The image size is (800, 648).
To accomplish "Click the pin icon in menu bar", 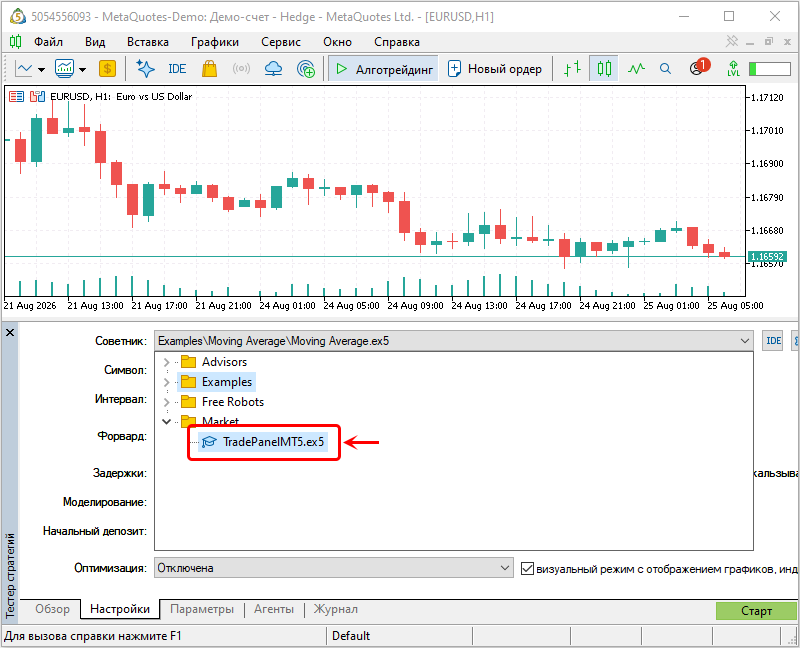I will pyautogui.click(x=732, y=41).
